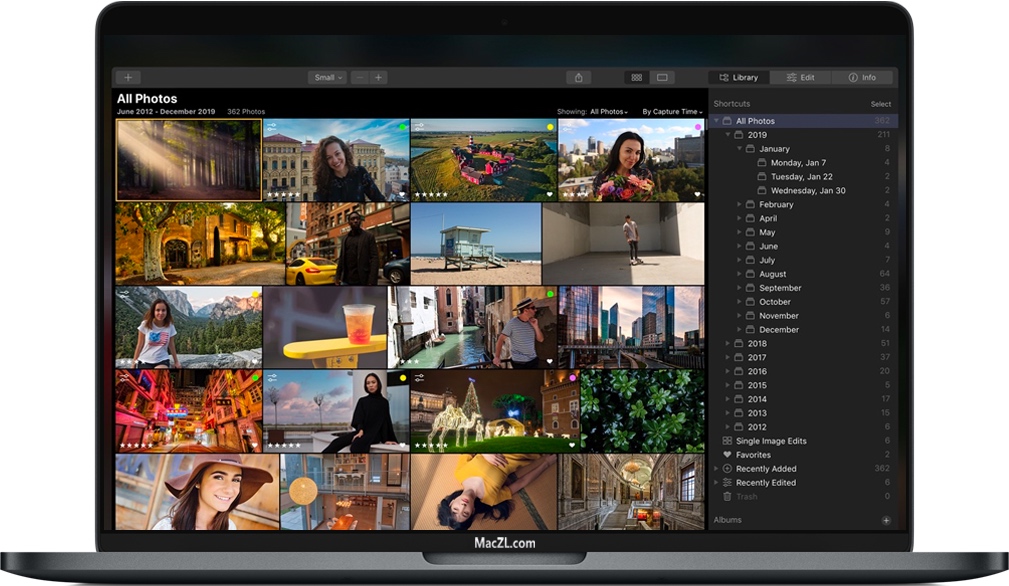Collapse the January folder tree
This screenshot has width=1009, height=586.
pyautogui.click(x=740, y=149)
